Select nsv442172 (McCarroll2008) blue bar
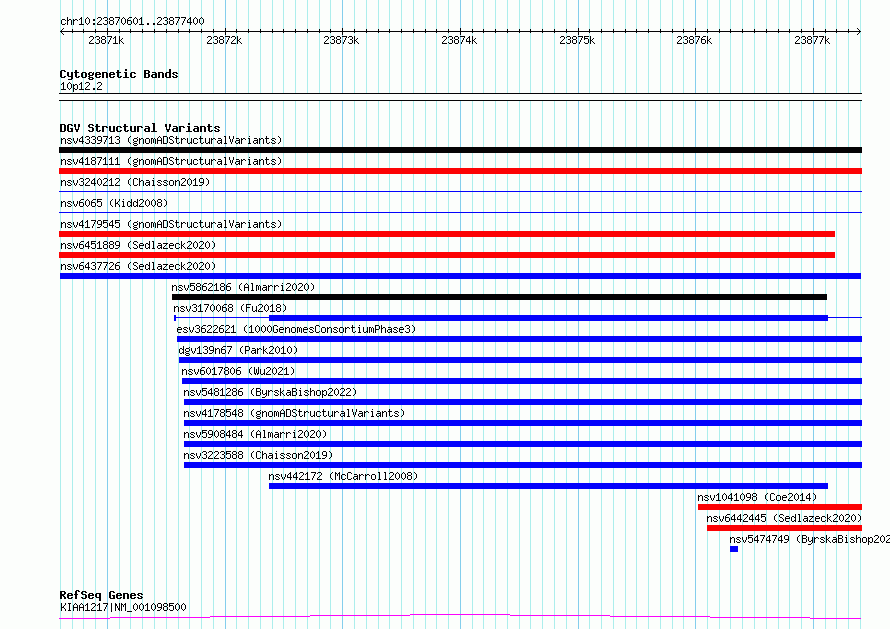The width and height of the screenshot is (890, 629). pos(548,486)
